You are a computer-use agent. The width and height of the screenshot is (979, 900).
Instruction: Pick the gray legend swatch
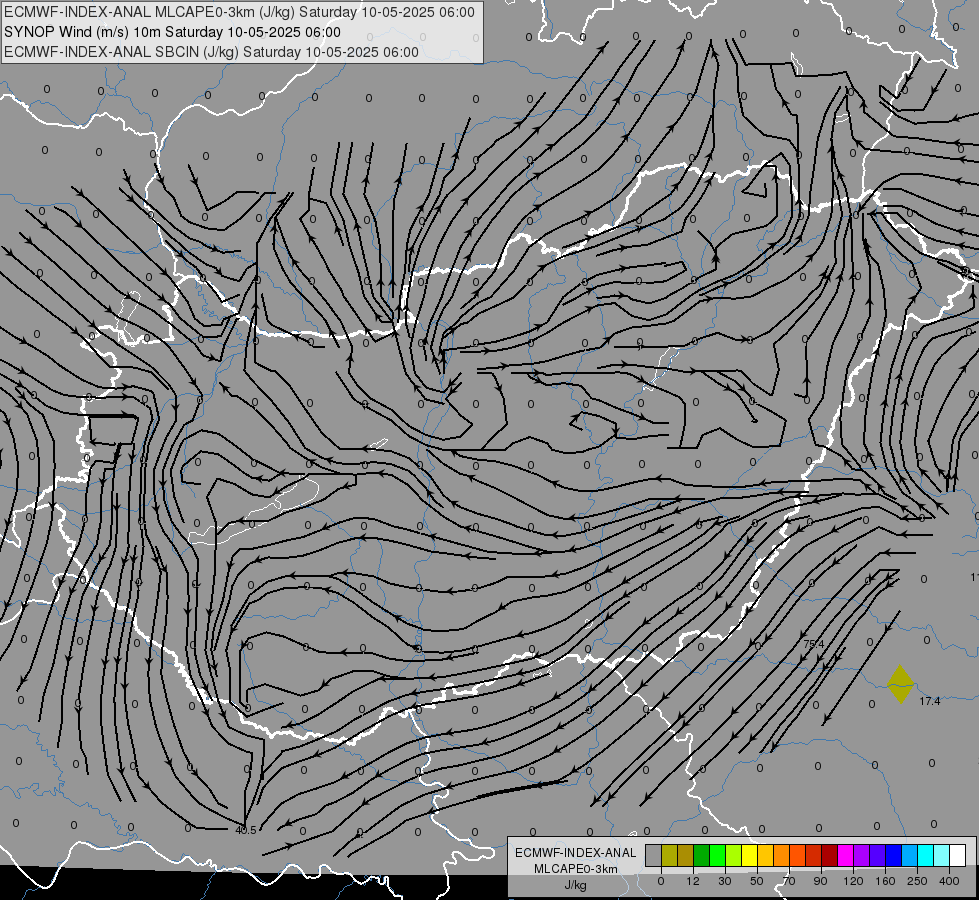[654, 855]
